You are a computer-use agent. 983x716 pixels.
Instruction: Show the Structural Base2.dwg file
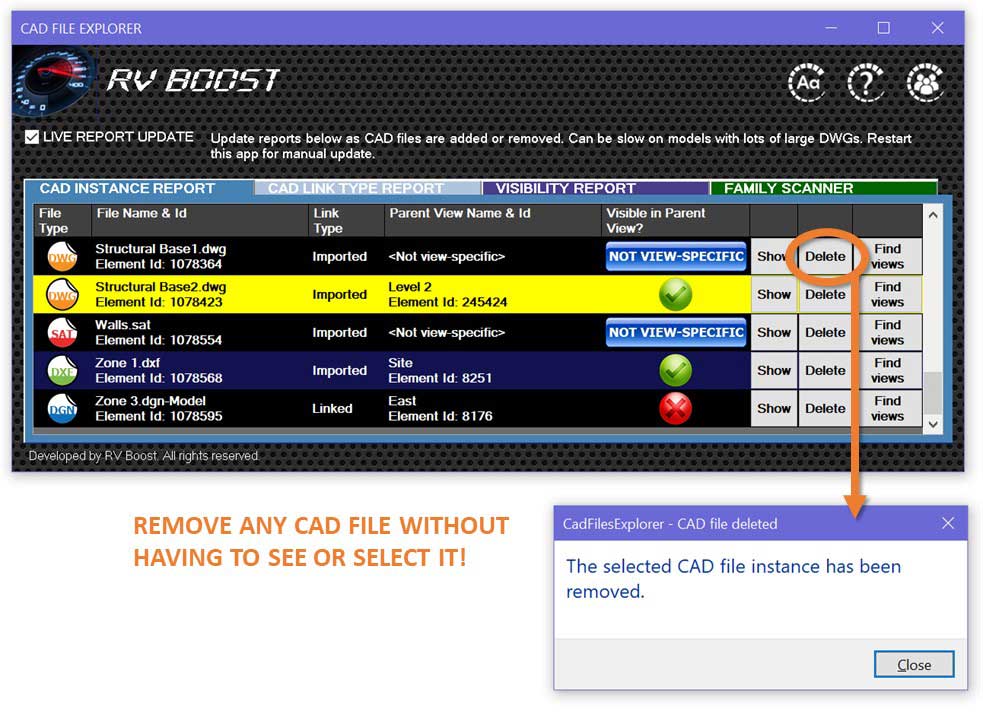pos(774,295)
